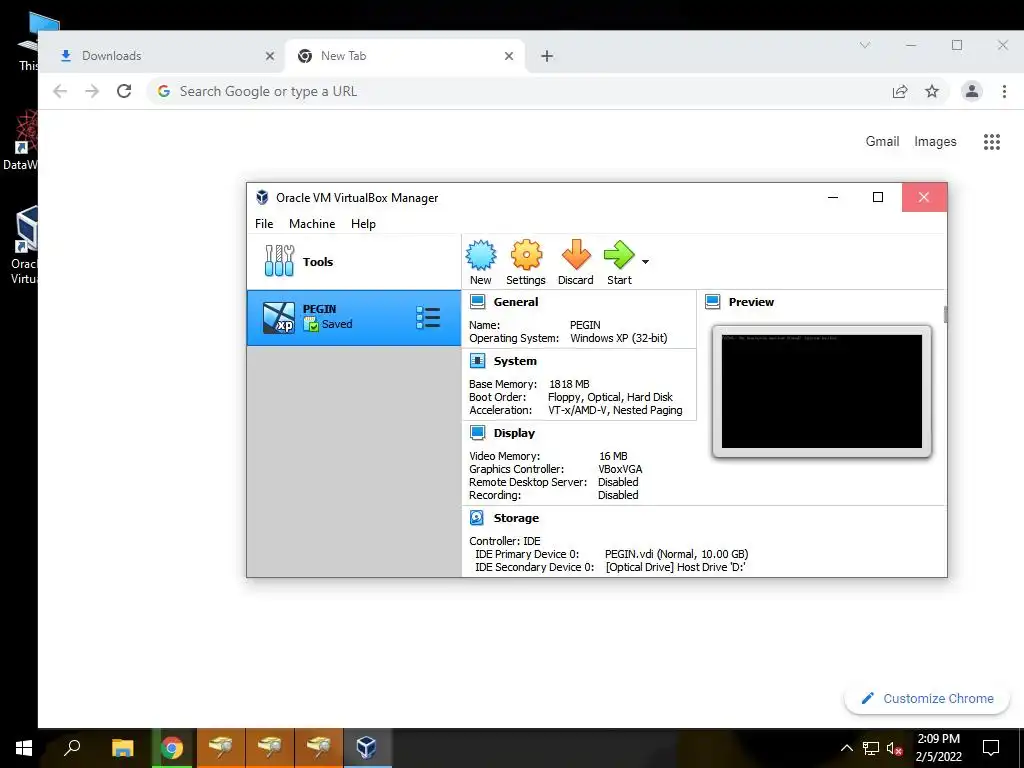
Task: Click Floppy, Optical, Hard Disk boot order
Action: click(610, 397)
